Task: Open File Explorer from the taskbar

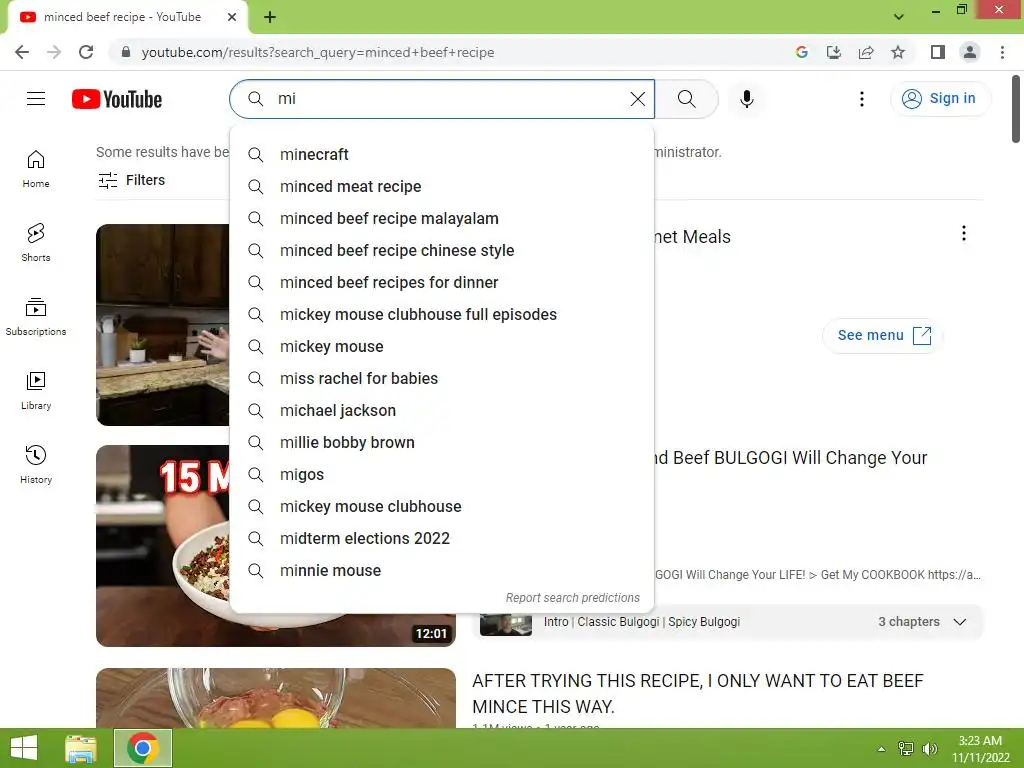Action: [81, 748]
